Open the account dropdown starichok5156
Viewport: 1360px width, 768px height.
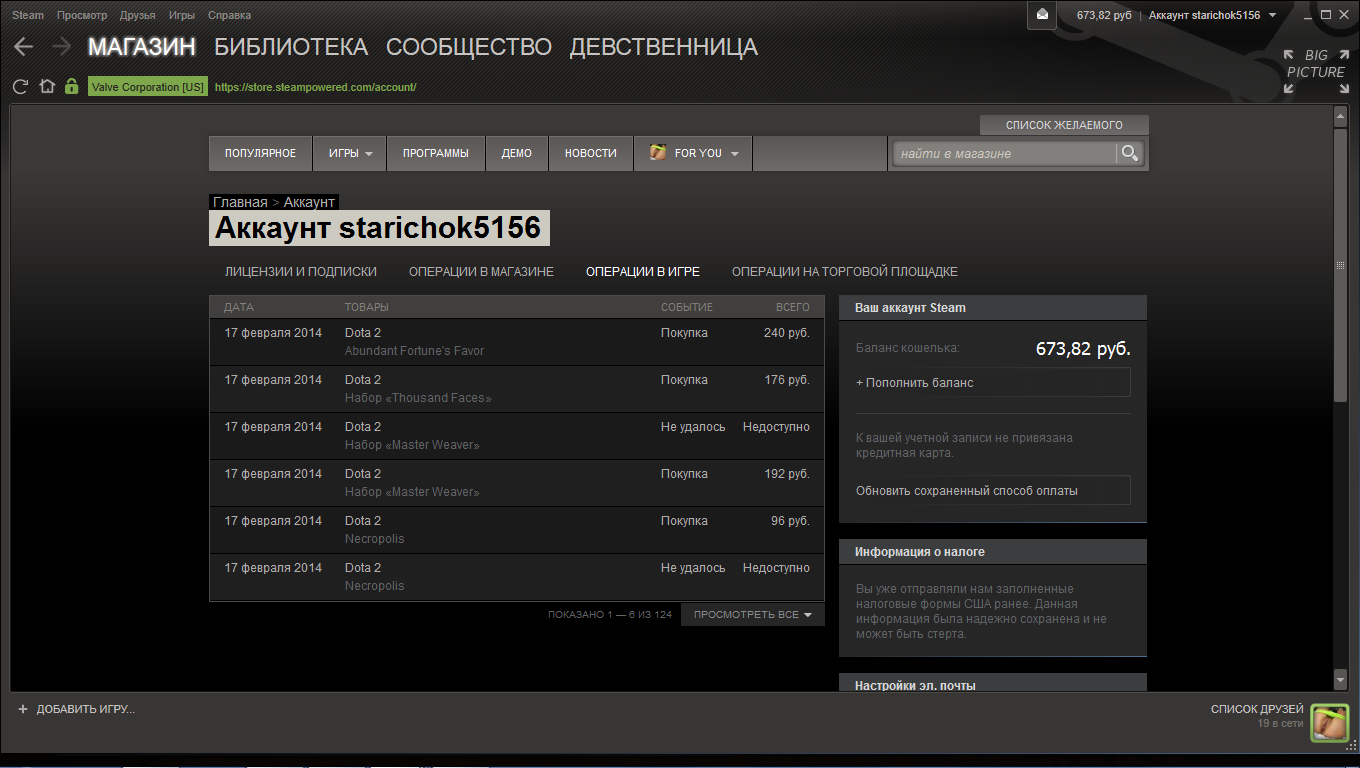point(1212,15)
